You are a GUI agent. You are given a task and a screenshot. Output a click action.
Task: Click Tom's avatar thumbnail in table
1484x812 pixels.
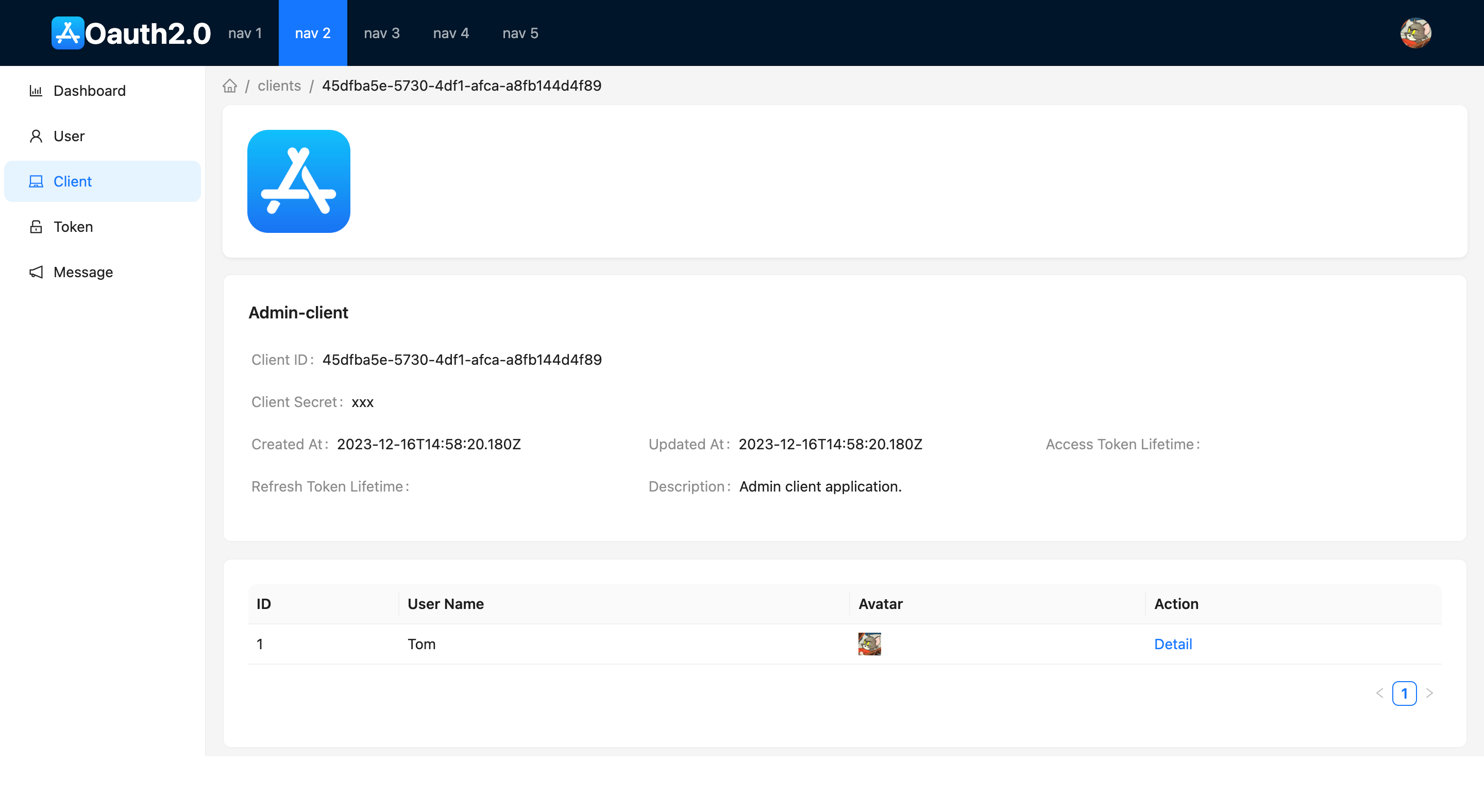click(869, 644)
